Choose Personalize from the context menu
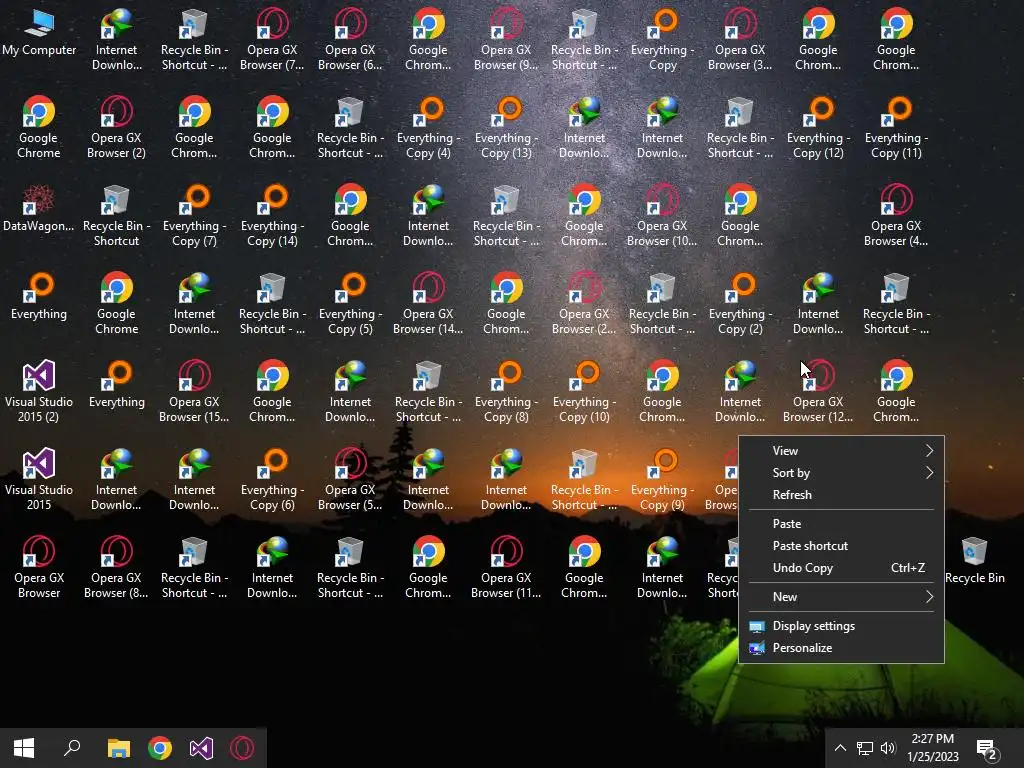 coord(841,648)
